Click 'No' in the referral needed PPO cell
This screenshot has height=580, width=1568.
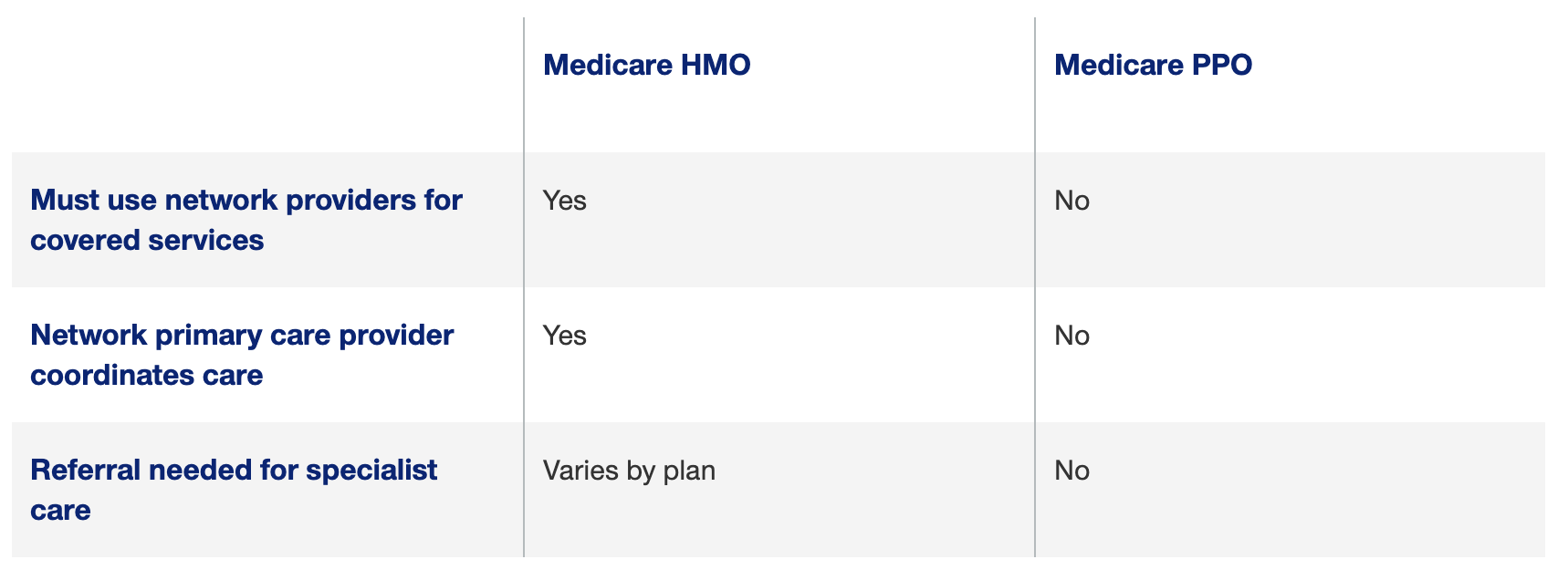click(1071, 471)
